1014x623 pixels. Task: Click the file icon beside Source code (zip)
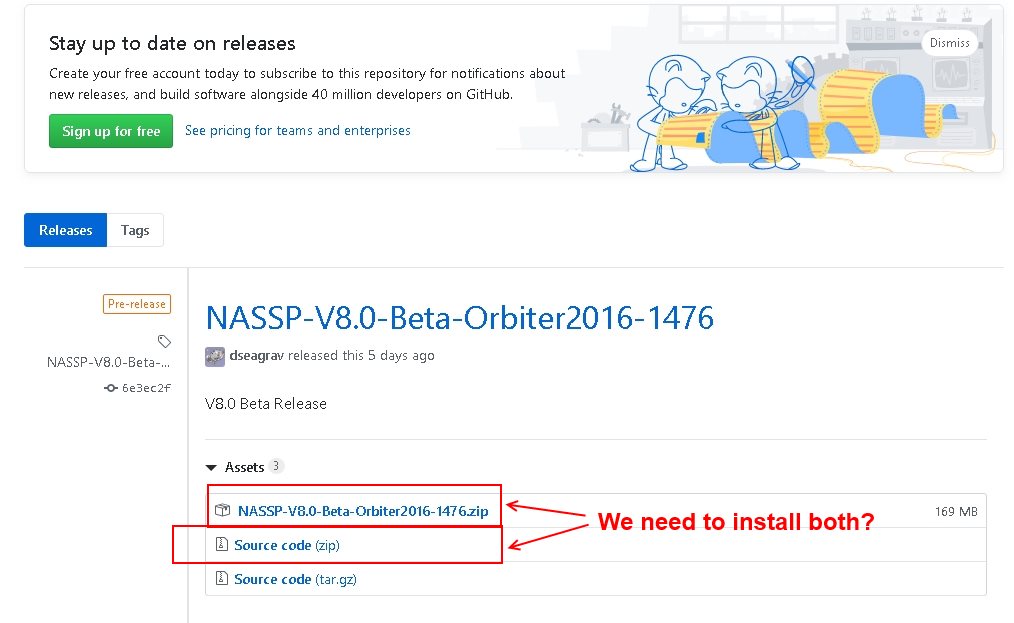point(222,545)
